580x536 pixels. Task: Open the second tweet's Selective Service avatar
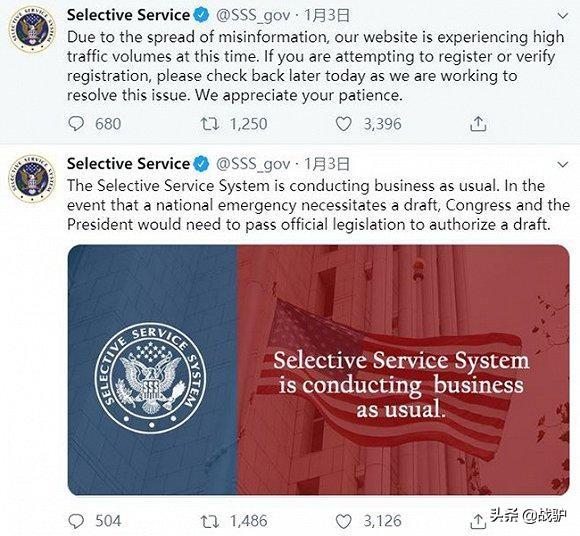(33, 178)
